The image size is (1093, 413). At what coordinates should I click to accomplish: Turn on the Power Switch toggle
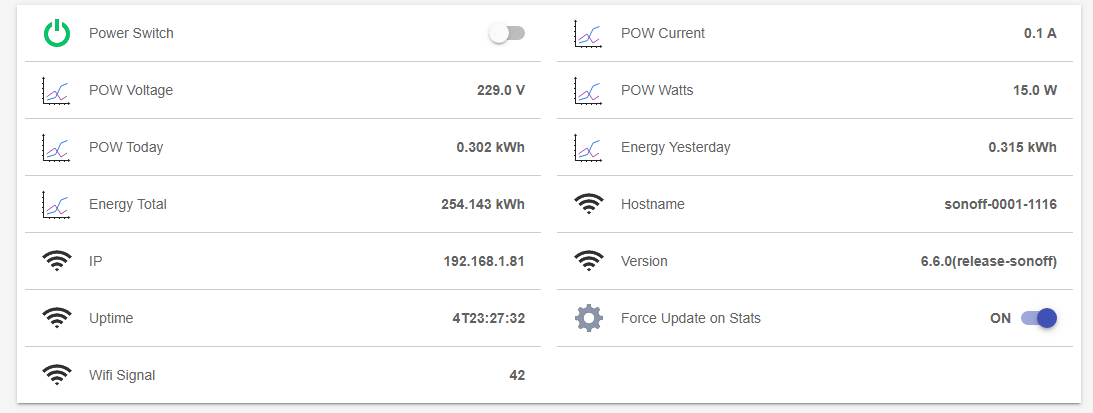[507, 33]
